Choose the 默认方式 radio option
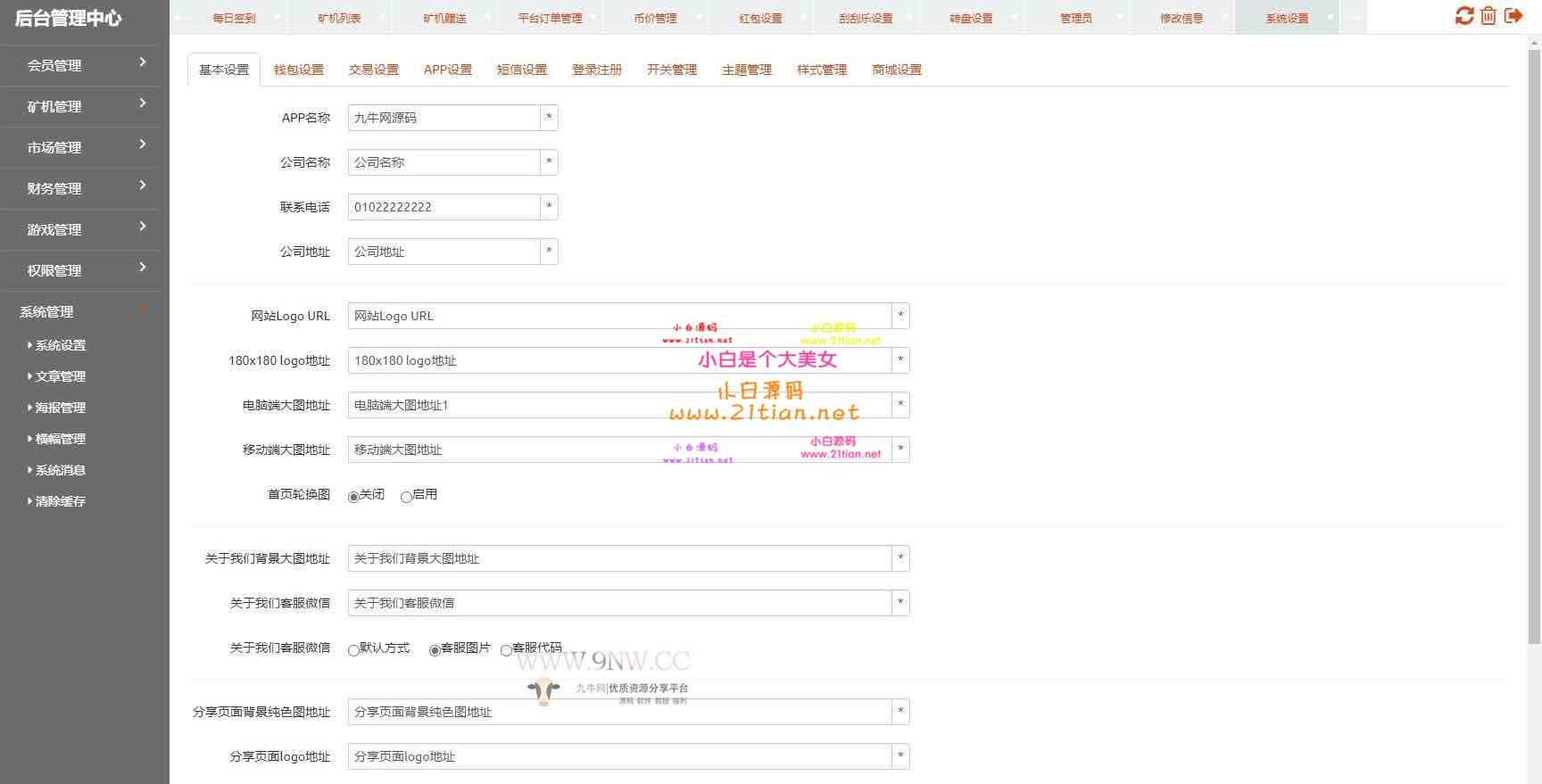 (x=354, y=650)
